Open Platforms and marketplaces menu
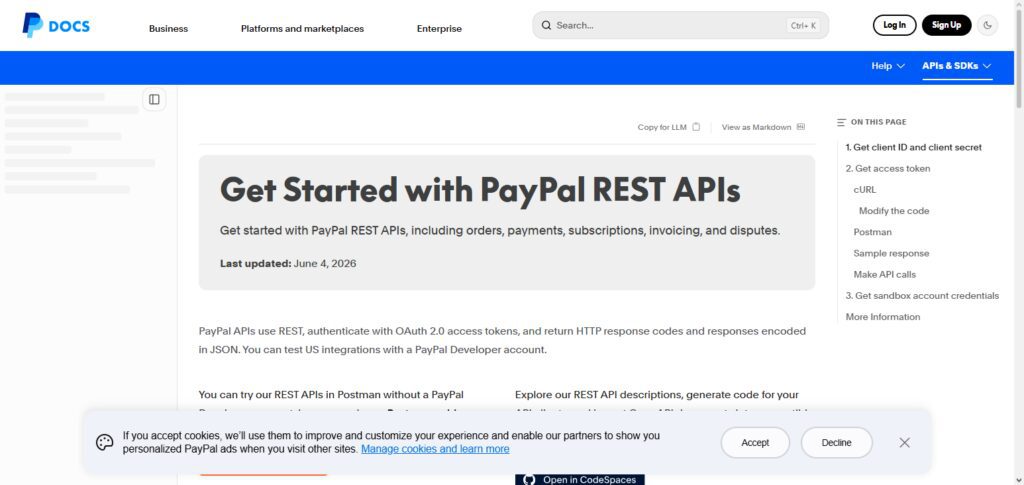 click(x=302, y=29)
